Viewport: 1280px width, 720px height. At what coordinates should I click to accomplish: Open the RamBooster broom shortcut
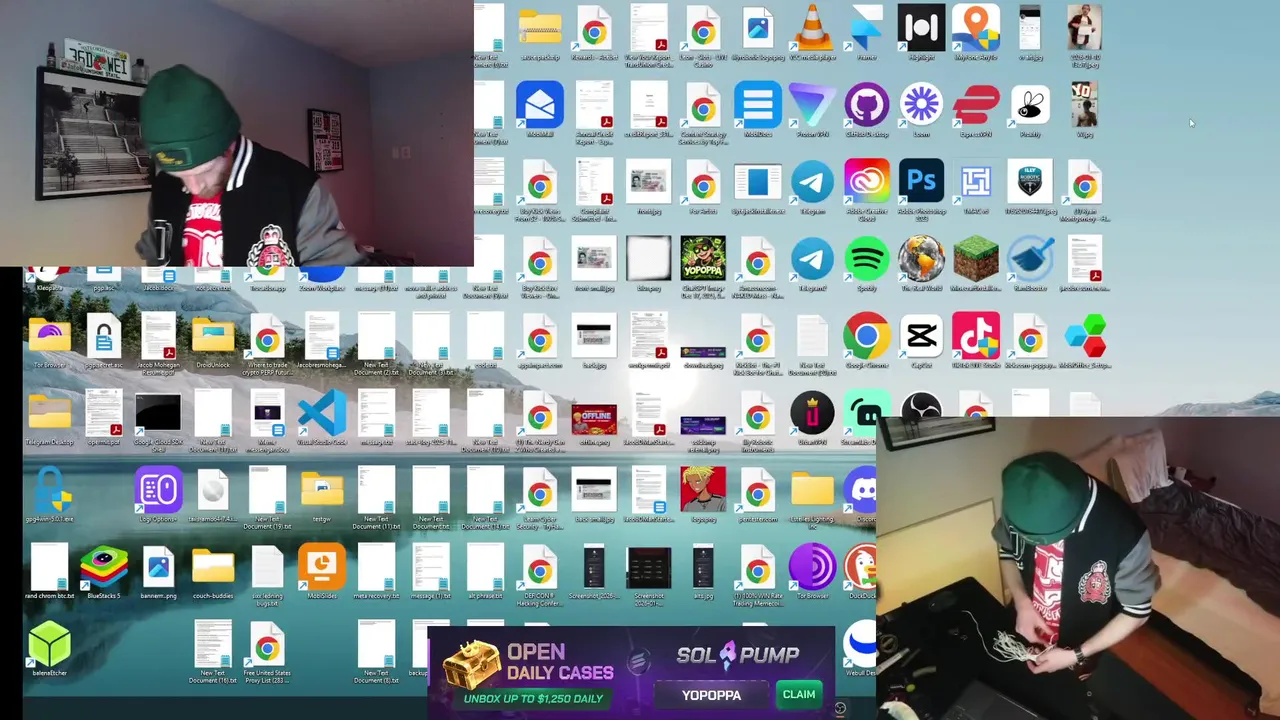[1030, 259]
